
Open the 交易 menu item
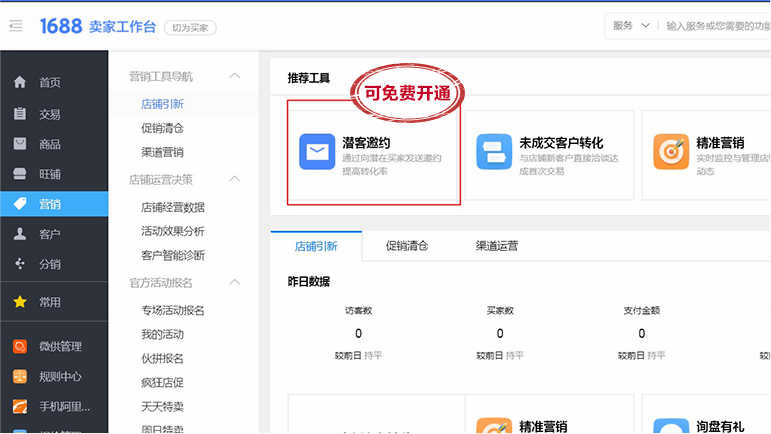pos(54,114)
